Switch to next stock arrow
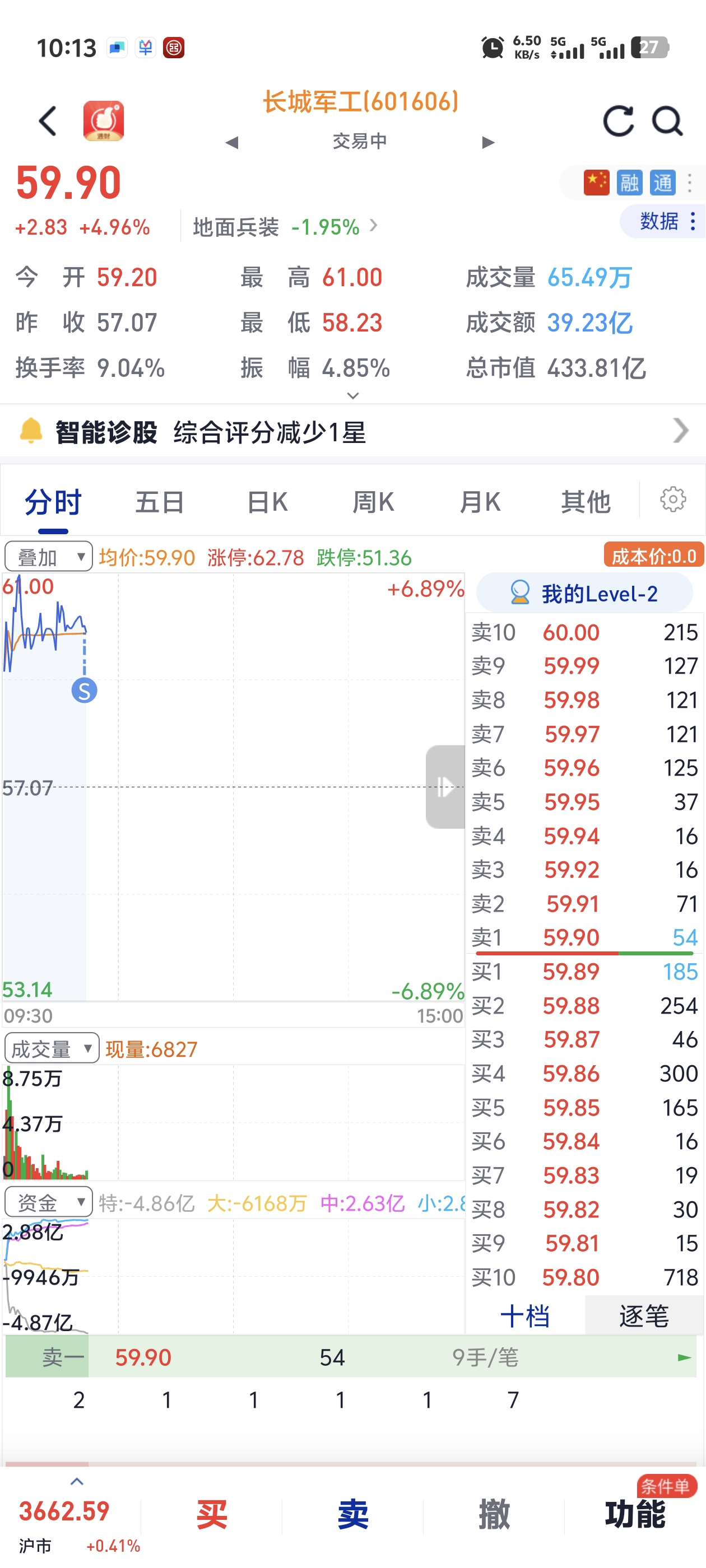This screenshot has width=706, height=1568. pos(488,142)
